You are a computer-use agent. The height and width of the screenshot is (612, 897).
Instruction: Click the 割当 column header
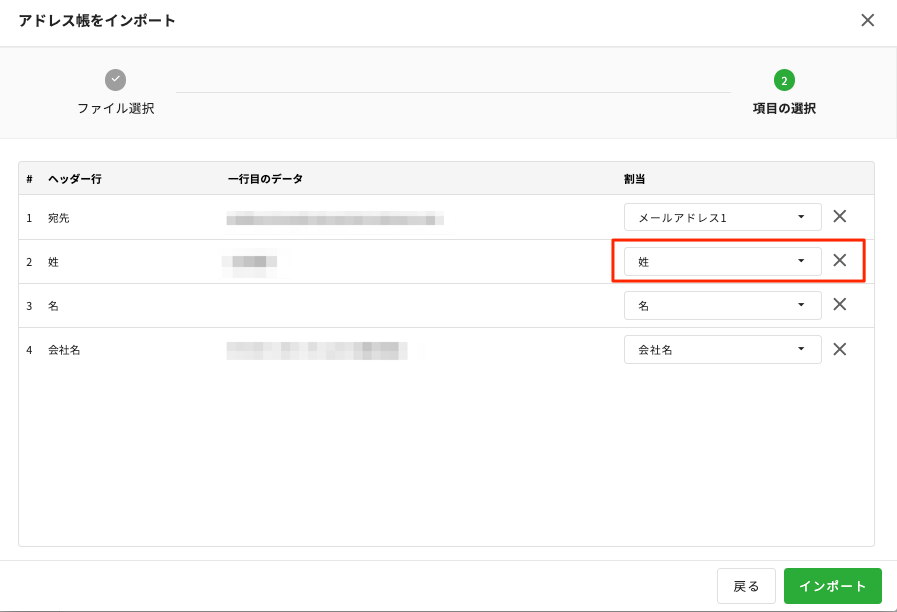[634, 179]
